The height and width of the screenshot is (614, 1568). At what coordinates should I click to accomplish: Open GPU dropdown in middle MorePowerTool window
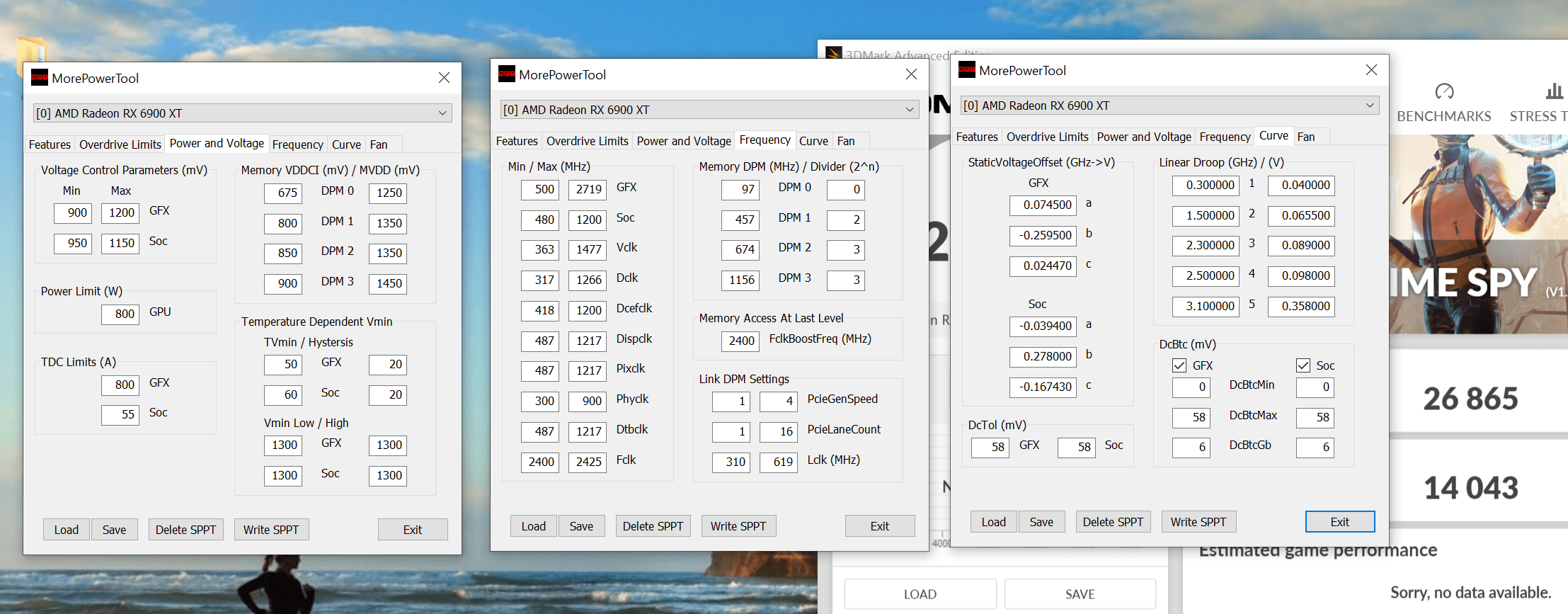[710, 110]
